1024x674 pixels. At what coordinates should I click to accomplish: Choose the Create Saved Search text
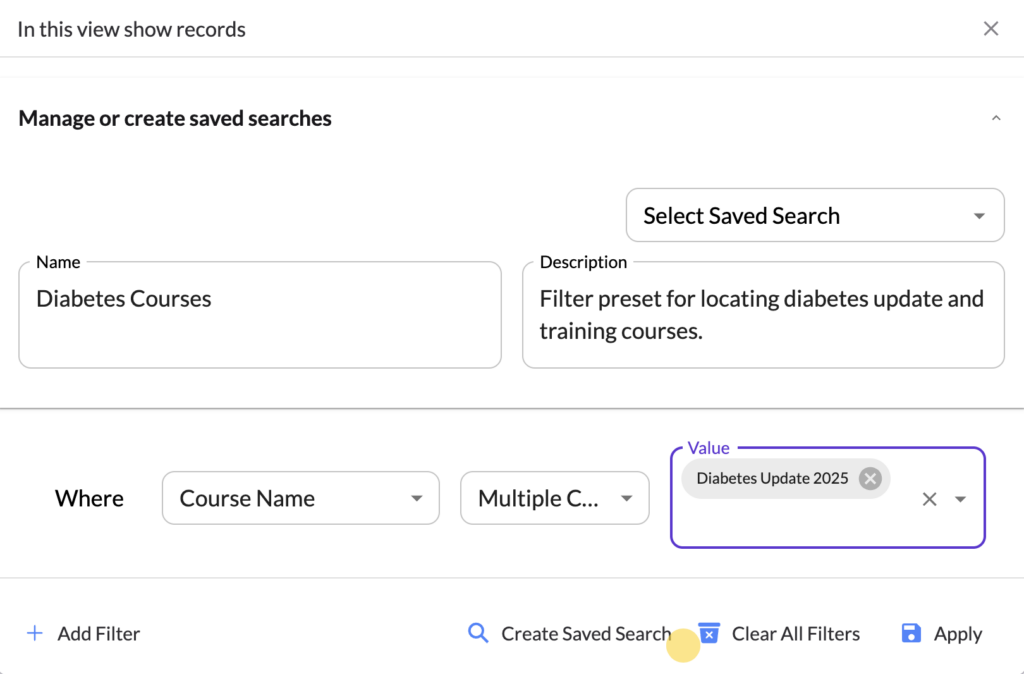[x=585, y=634]
